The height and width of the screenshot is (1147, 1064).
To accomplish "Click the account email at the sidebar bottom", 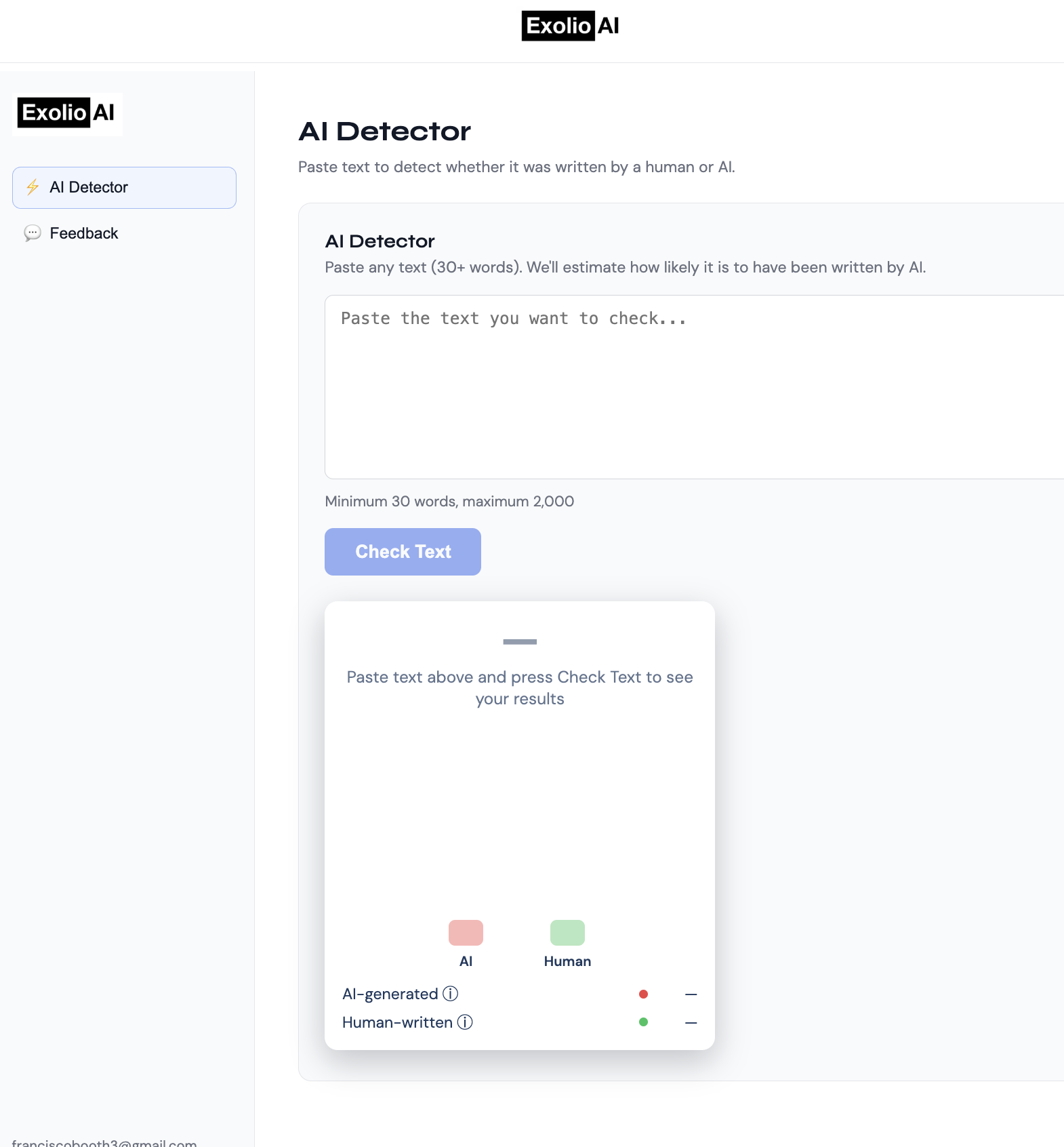I will coord(104,1142).
